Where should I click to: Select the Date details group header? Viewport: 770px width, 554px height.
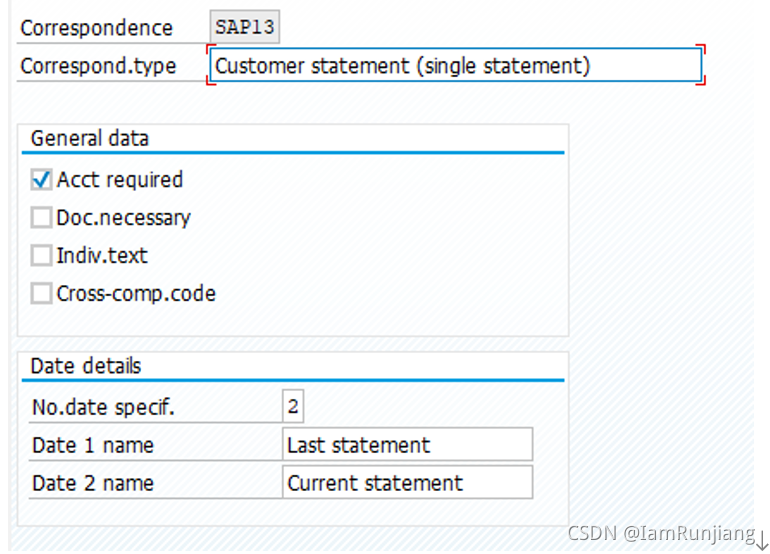[86, 366]
